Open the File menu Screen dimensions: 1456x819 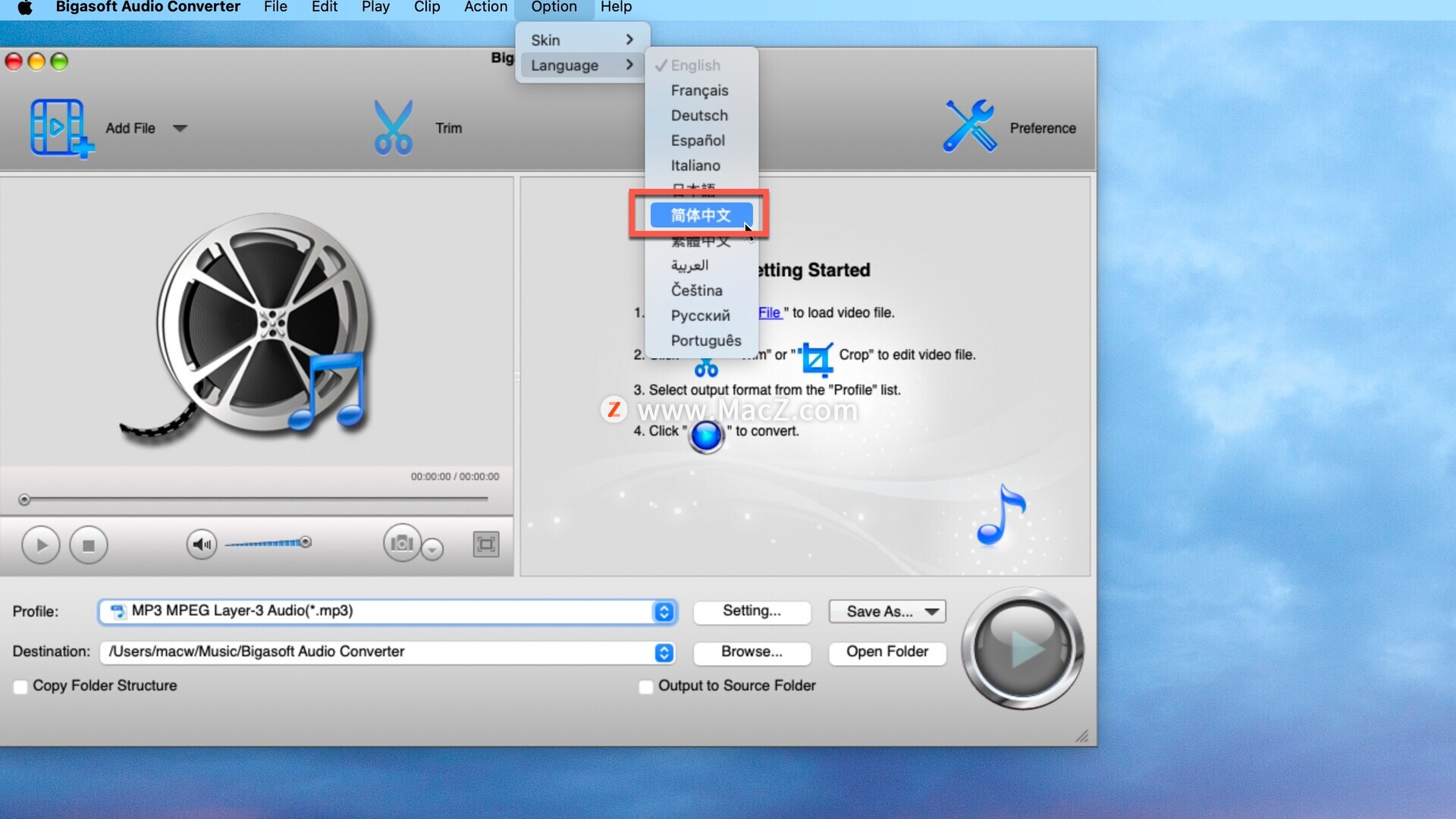tap(275, 8)
